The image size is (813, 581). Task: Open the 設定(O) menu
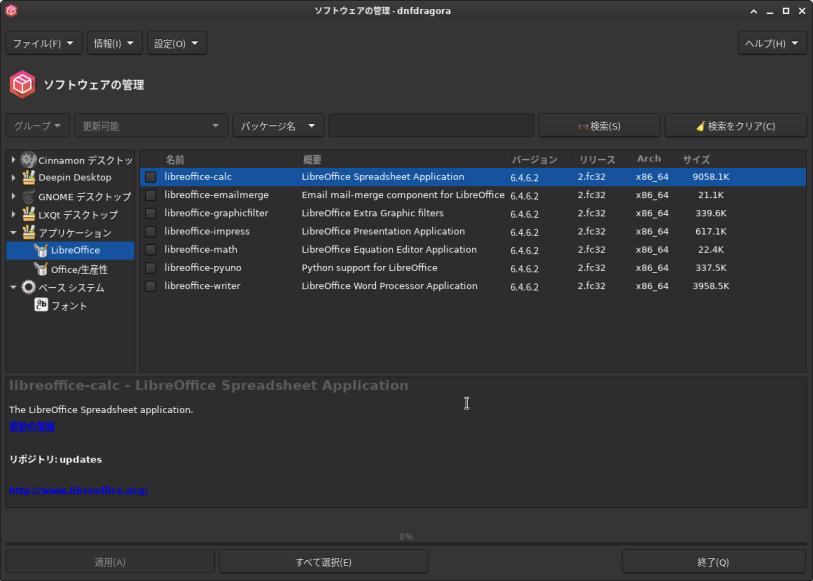coord(176,43)
